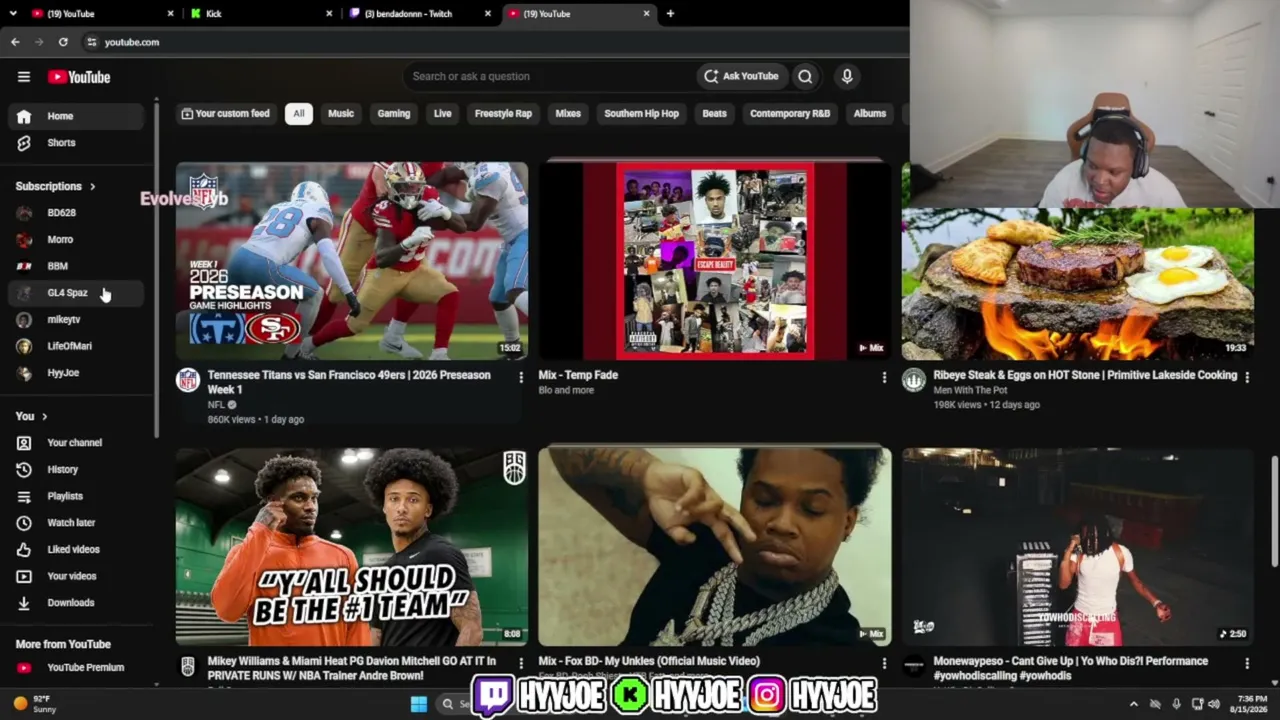Screen dimensions: 1280x720
Task: Show hidden system tray icons
Action: pos(1133,704)
